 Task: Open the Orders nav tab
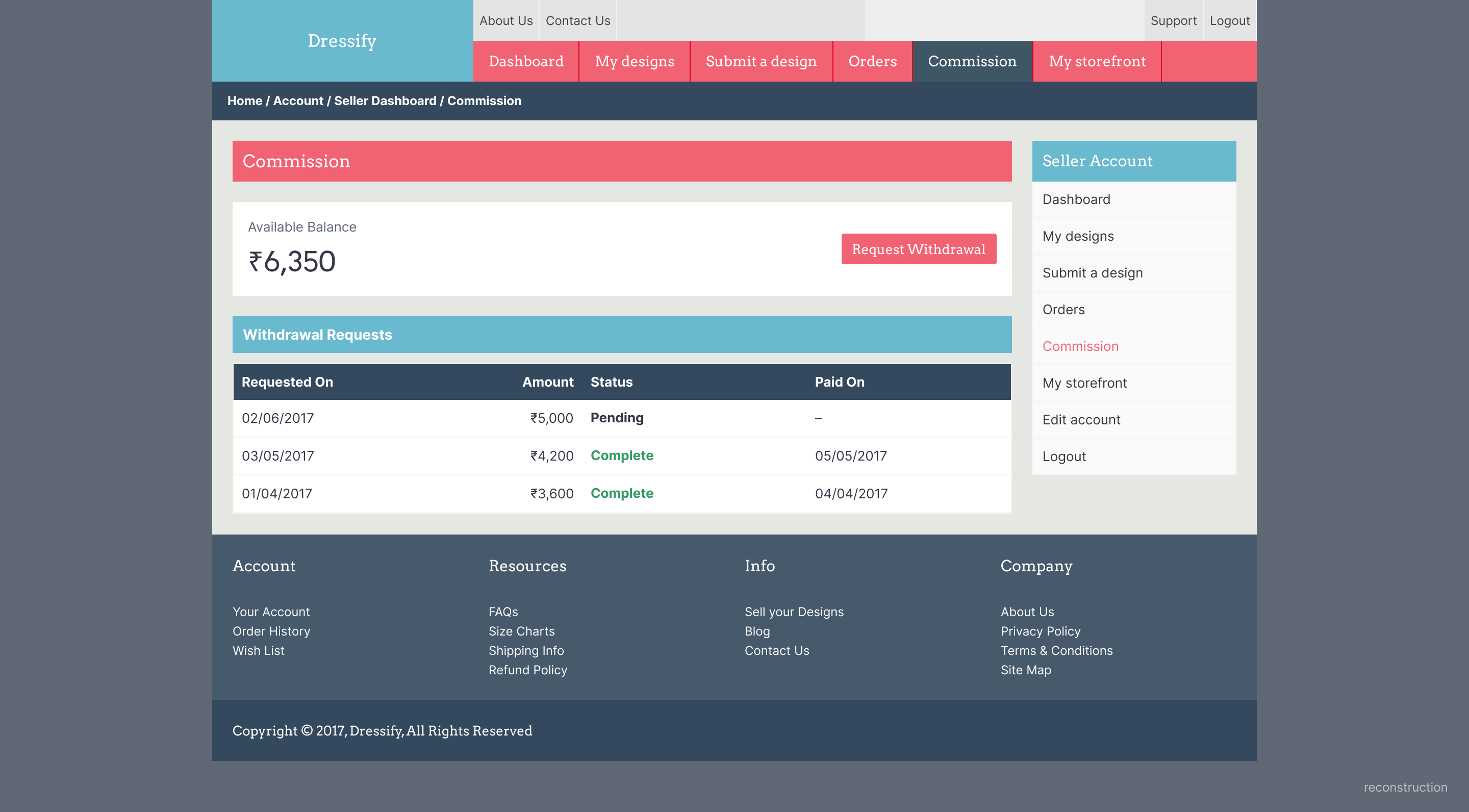(x=872, y=61)
